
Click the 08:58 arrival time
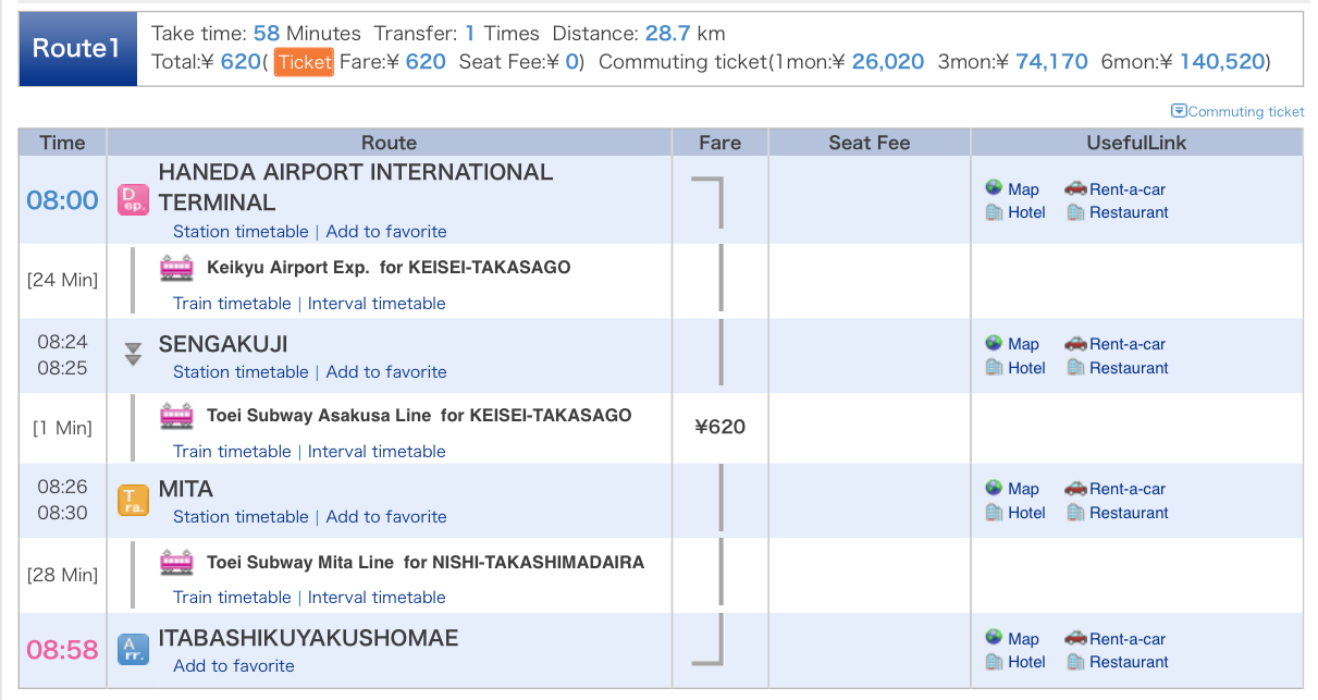62,650
